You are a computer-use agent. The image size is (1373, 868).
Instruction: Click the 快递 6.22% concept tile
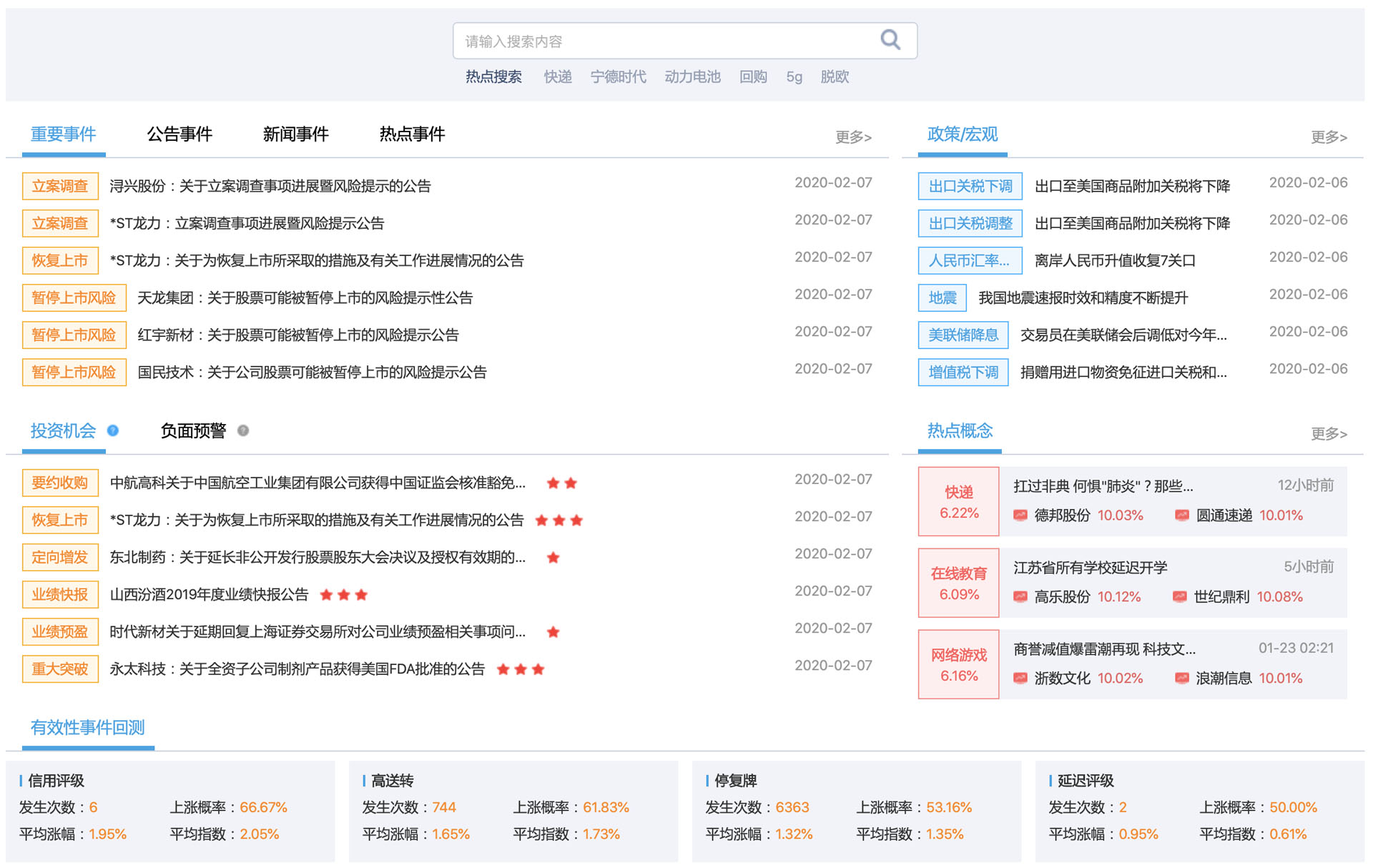tap(958, 501)
